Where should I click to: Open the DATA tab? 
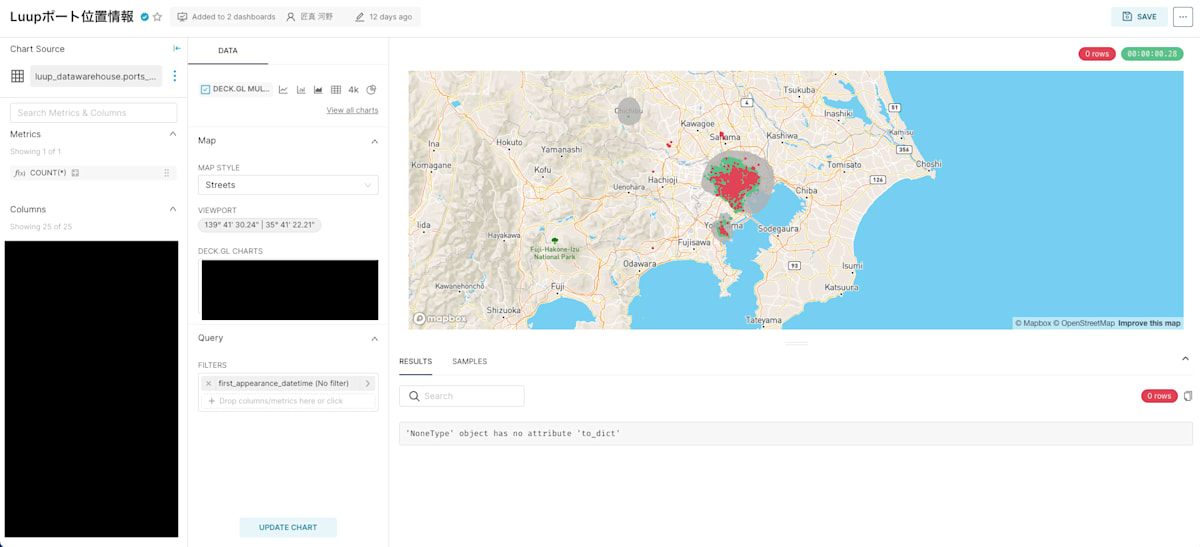coord(228,50)
